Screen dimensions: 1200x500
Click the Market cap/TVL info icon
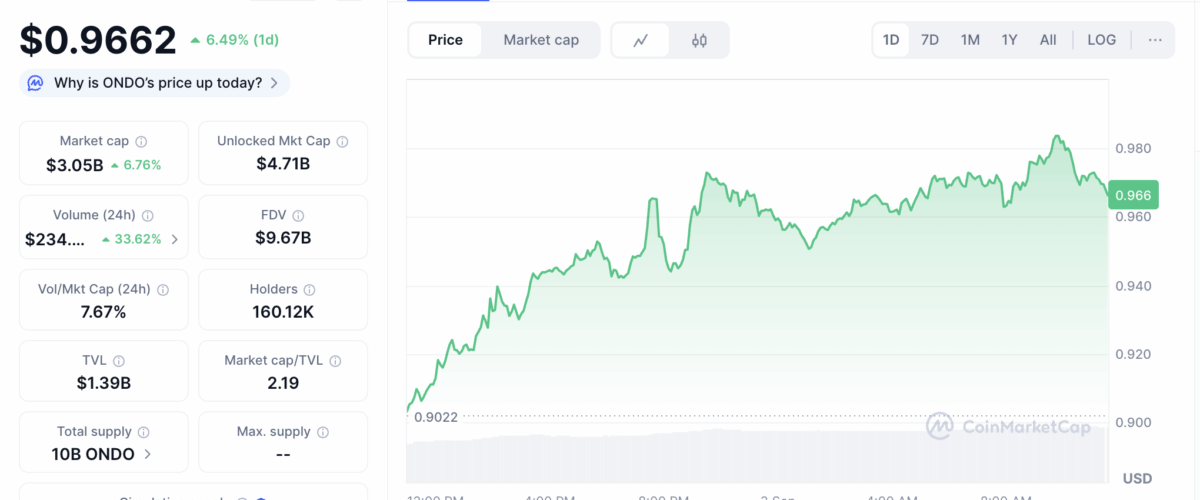pyautogui.click(x=335, y=361)
